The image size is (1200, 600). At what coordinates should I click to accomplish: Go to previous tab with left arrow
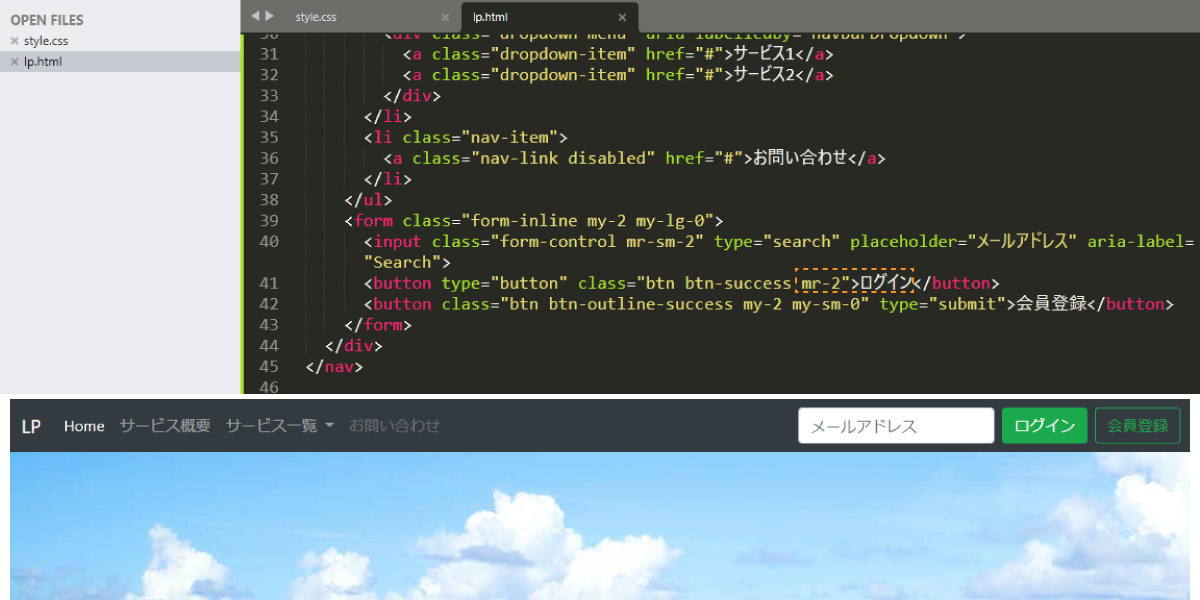pos(254,16)
